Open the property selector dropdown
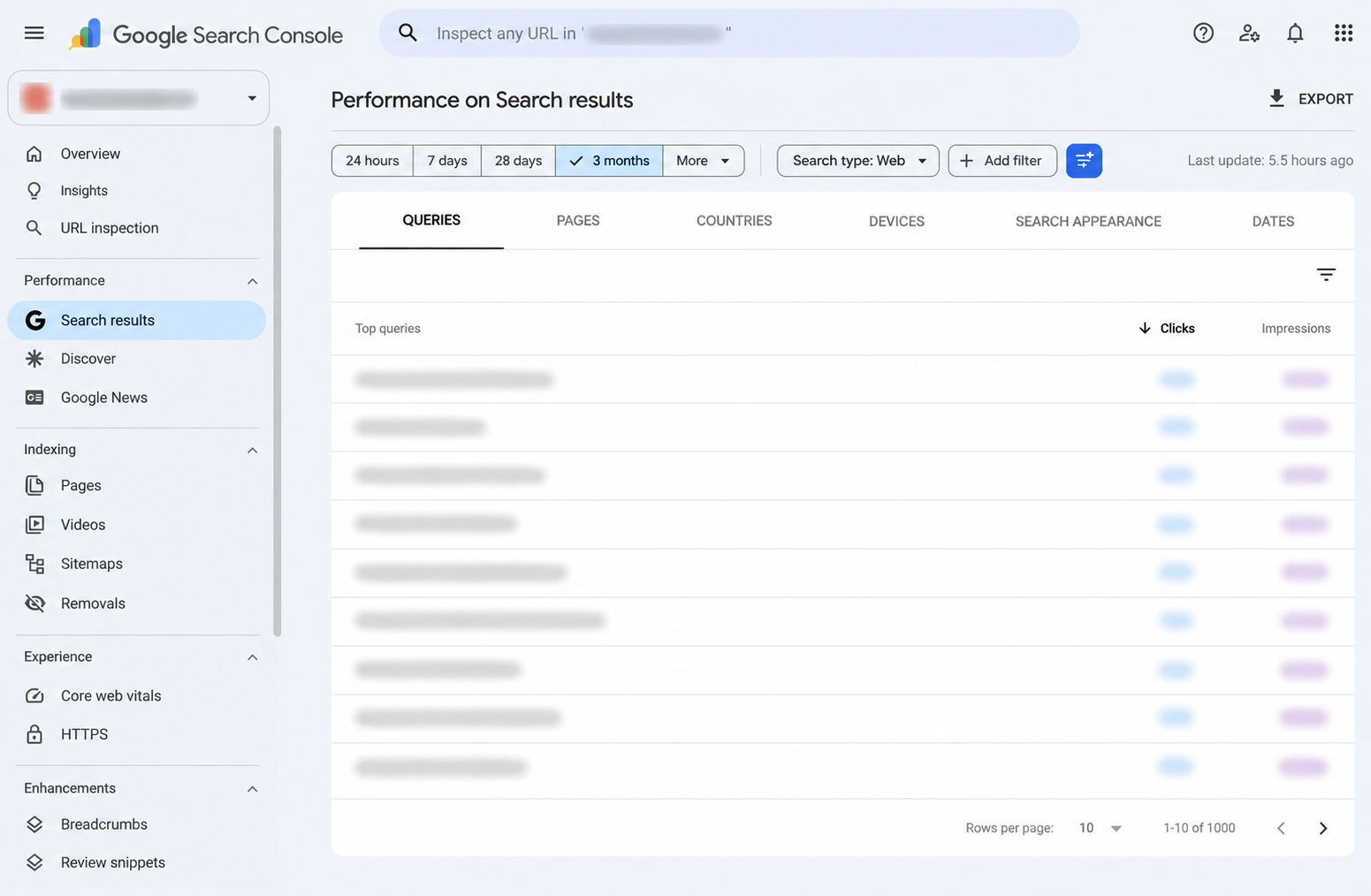 (x=139, y=98)
